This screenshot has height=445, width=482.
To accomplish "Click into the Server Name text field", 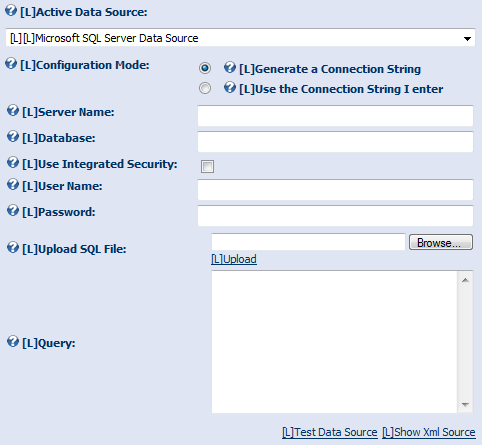I will [335, 116].
